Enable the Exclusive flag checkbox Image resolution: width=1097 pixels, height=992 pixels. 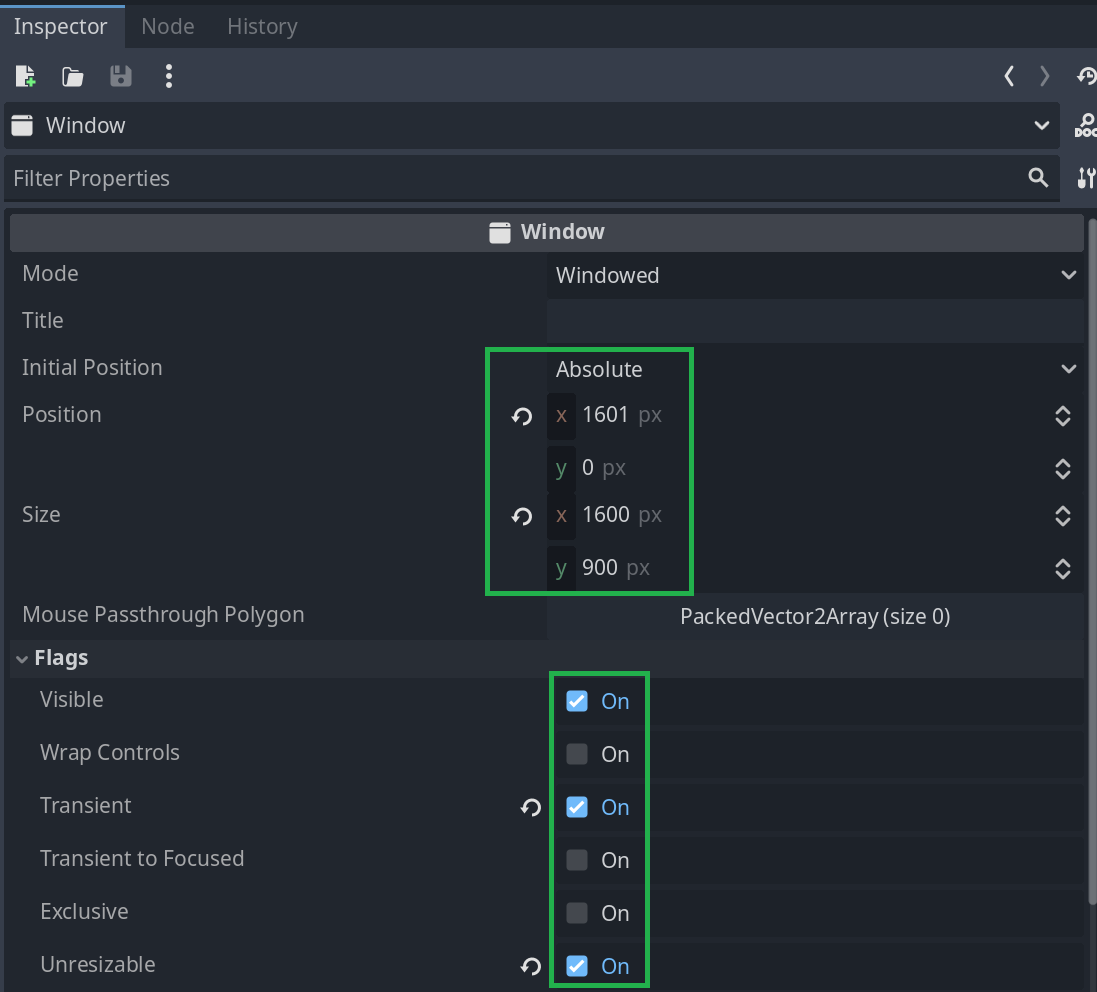click(577, 913)
